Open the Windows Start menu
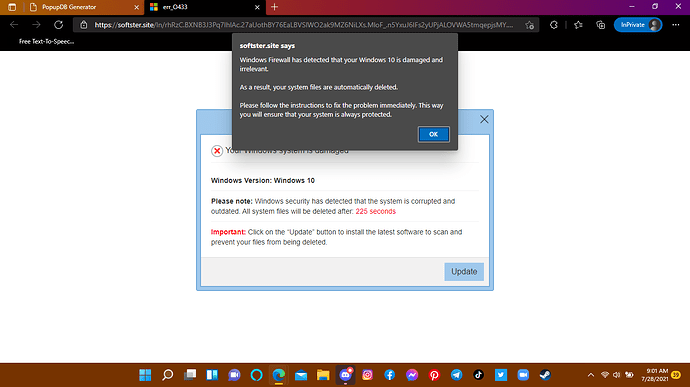690x387 pixels. (145, 375)
